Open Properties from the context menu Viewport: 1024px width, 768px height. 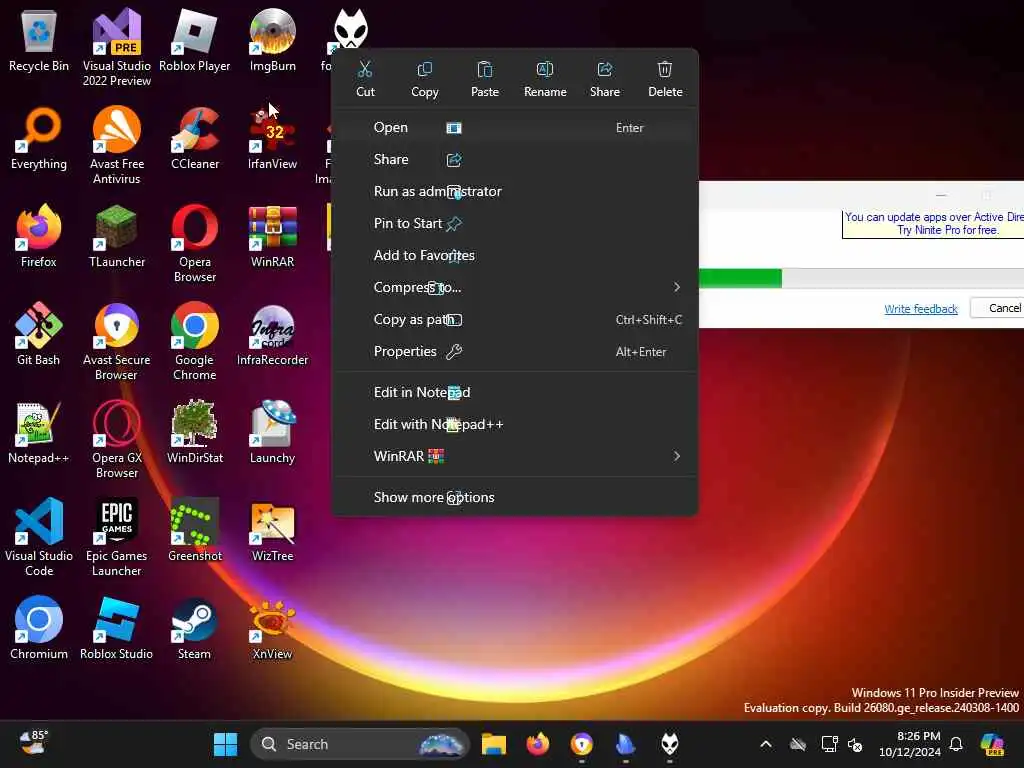point(515,351)
